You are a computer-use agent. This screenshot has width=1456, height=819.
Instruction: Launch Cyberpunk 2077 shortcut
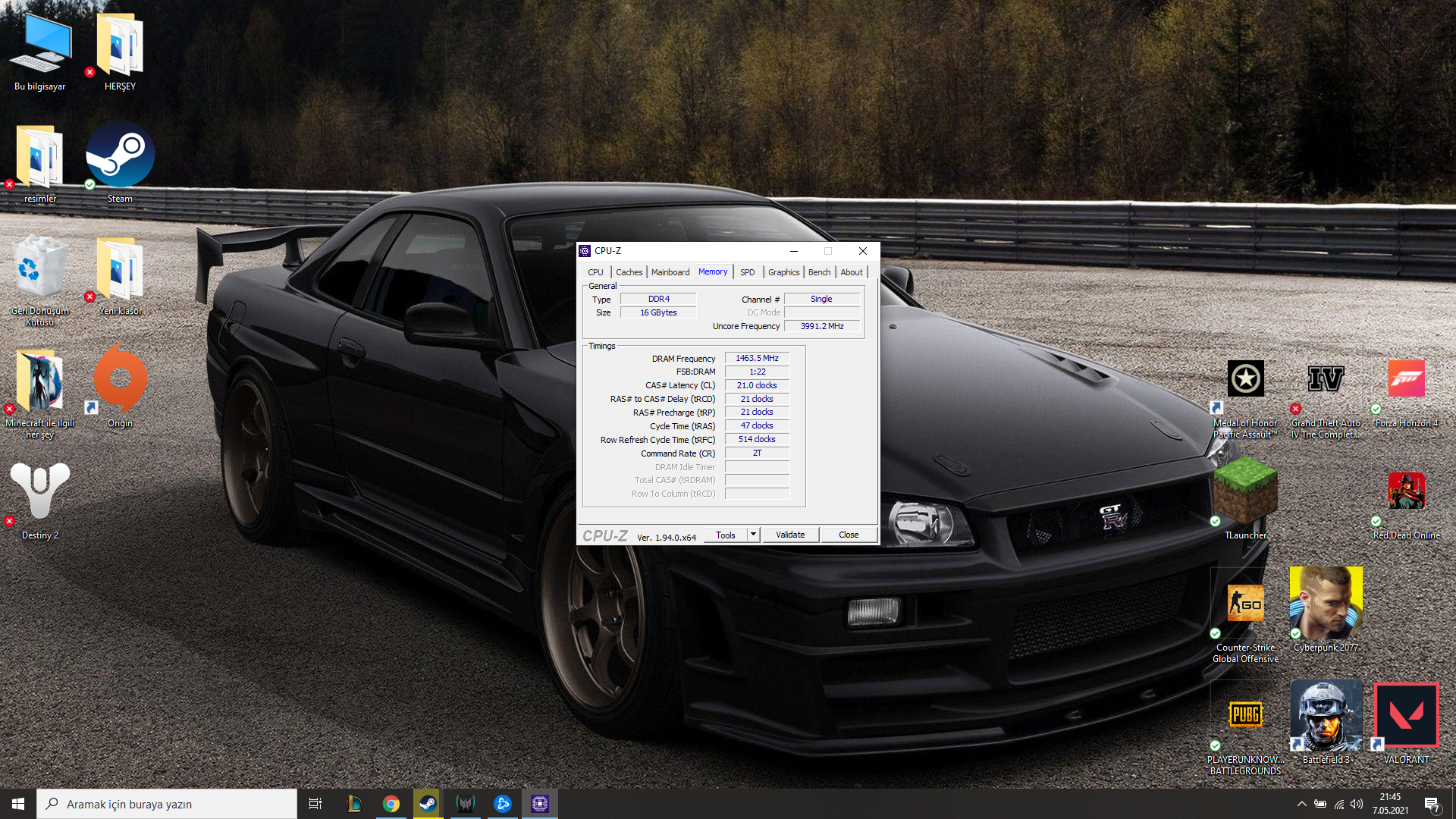[1326, 609]
